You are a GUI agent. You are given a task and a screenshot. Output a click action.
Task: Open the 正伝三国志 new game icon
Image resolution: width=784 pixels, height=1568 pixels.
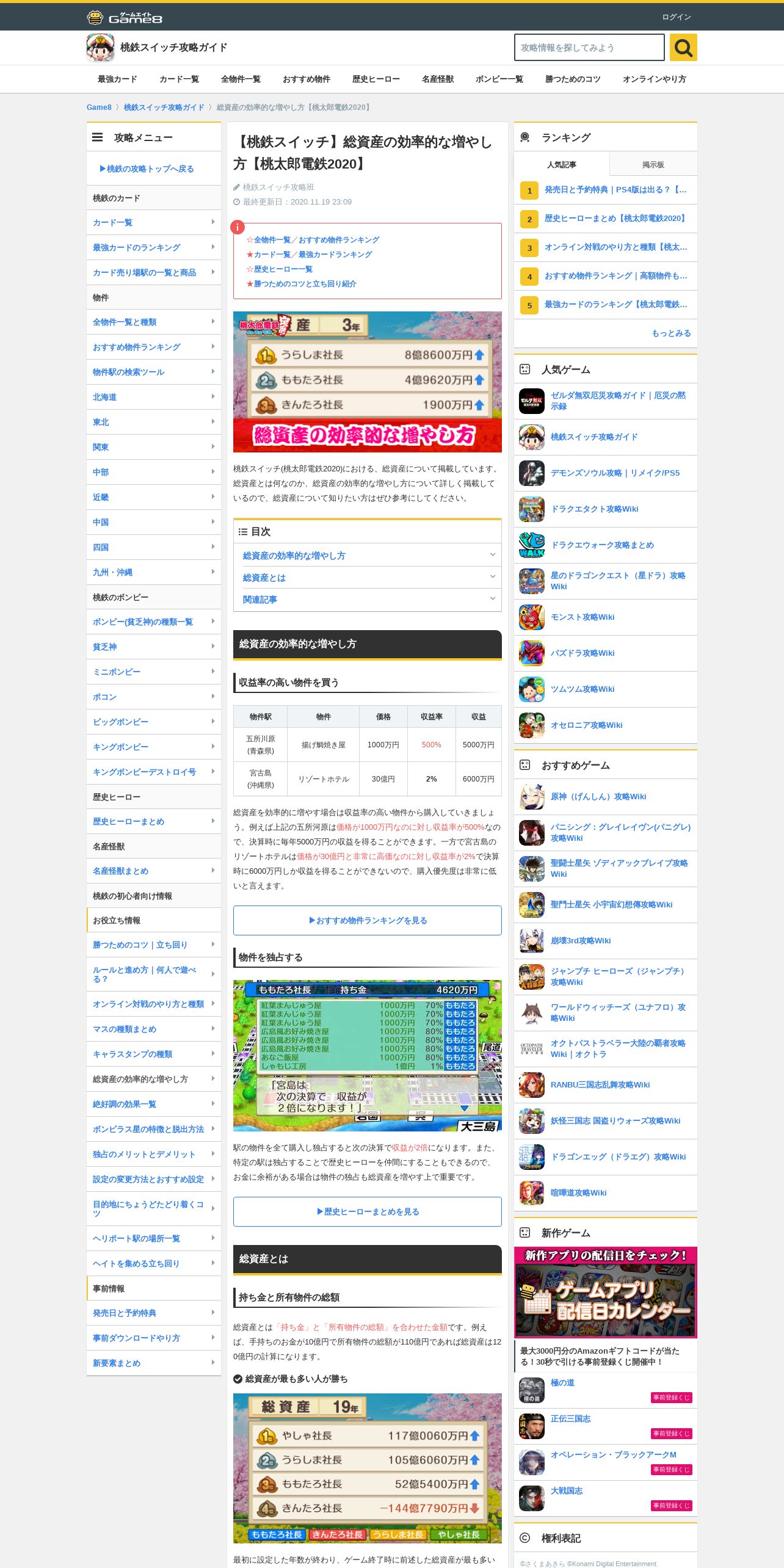click(532, 1426)
